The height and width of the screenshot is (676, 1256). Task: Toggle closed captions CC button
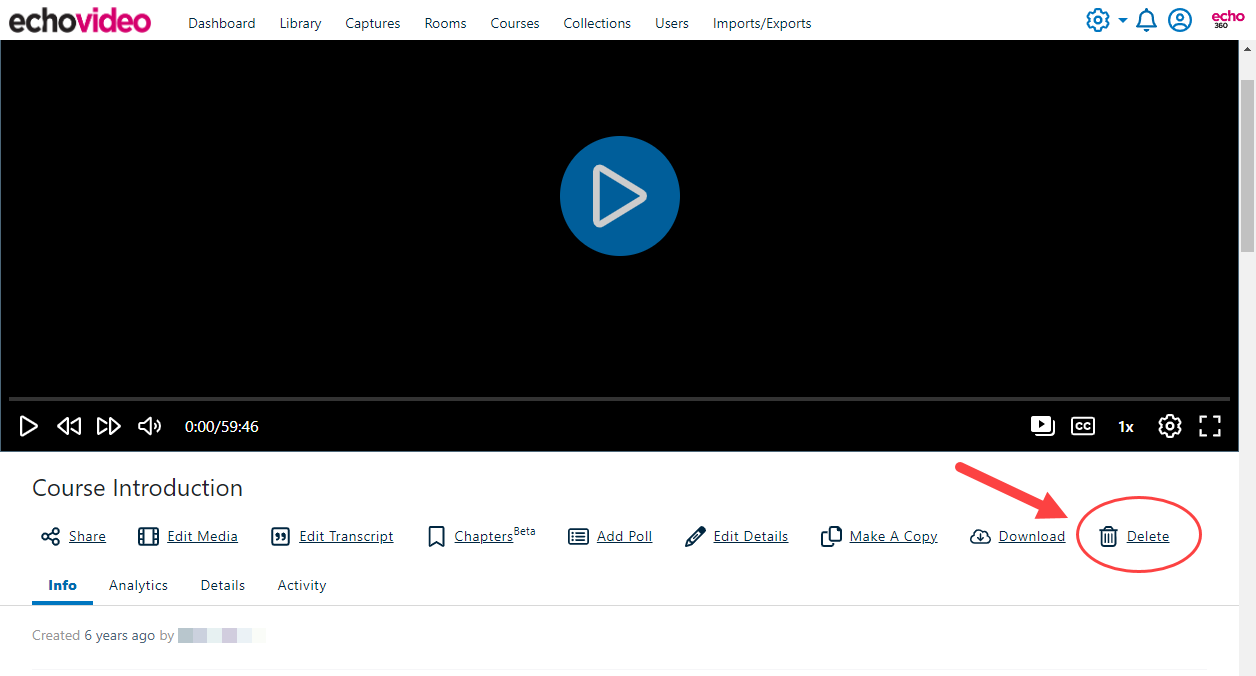[1083, 426]
